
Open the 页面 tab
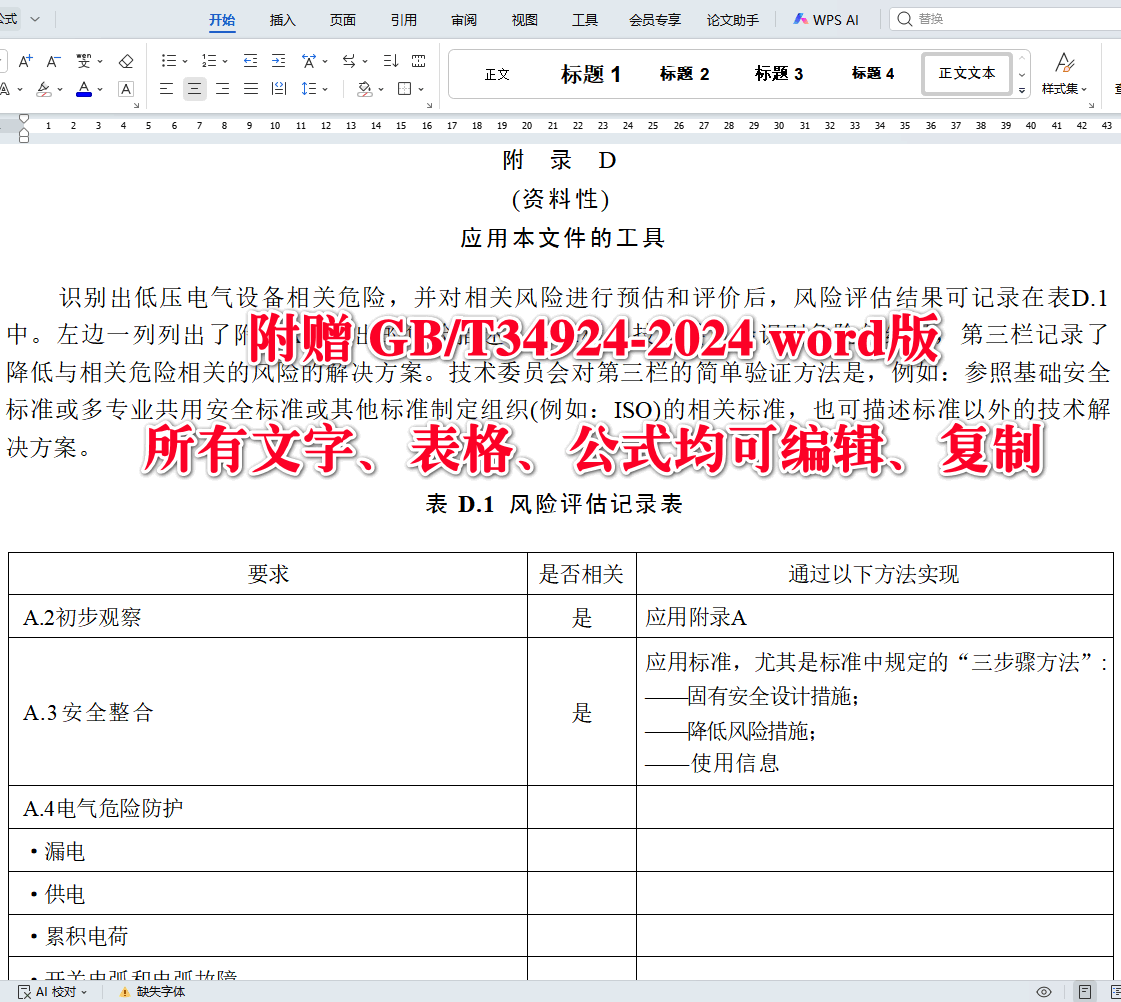click(342, 20)
